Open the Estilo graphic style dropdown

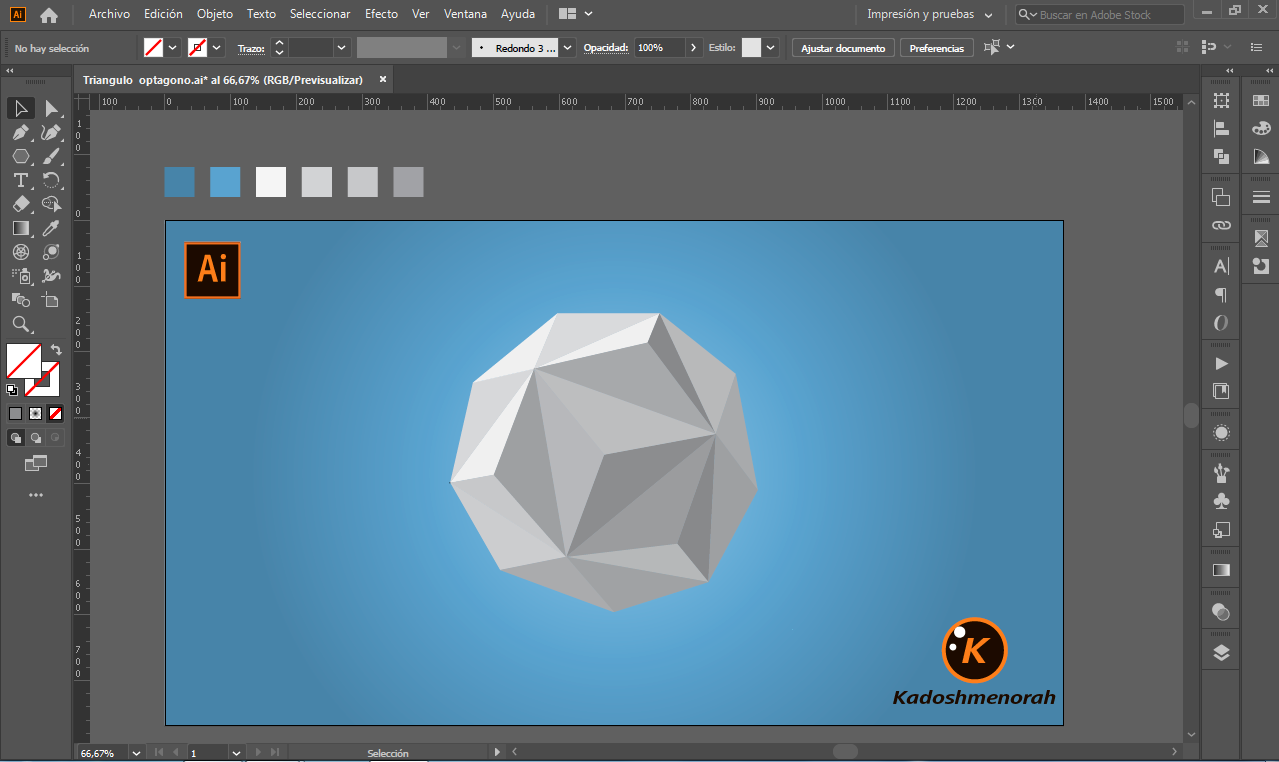tap(771, 48)
